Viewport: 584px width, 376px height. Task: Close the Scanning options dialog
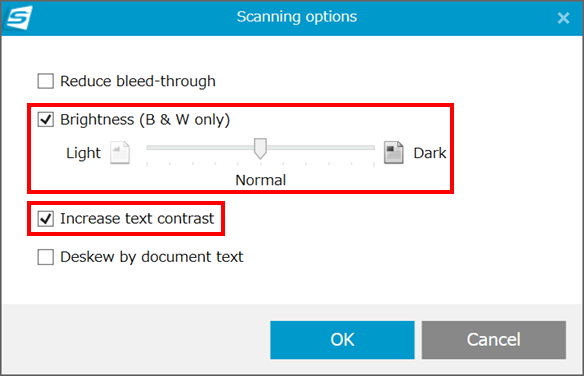563,17
